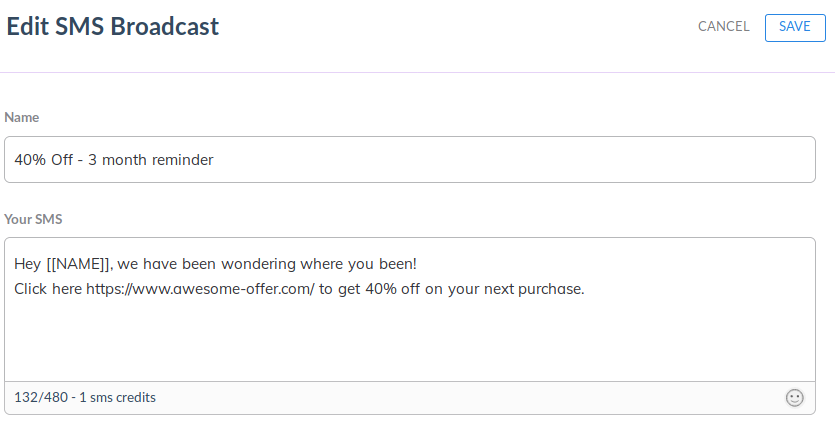835x424 pixels.
Task: Open the emoji picker smiley icon
Action: [x=795, y=398]
